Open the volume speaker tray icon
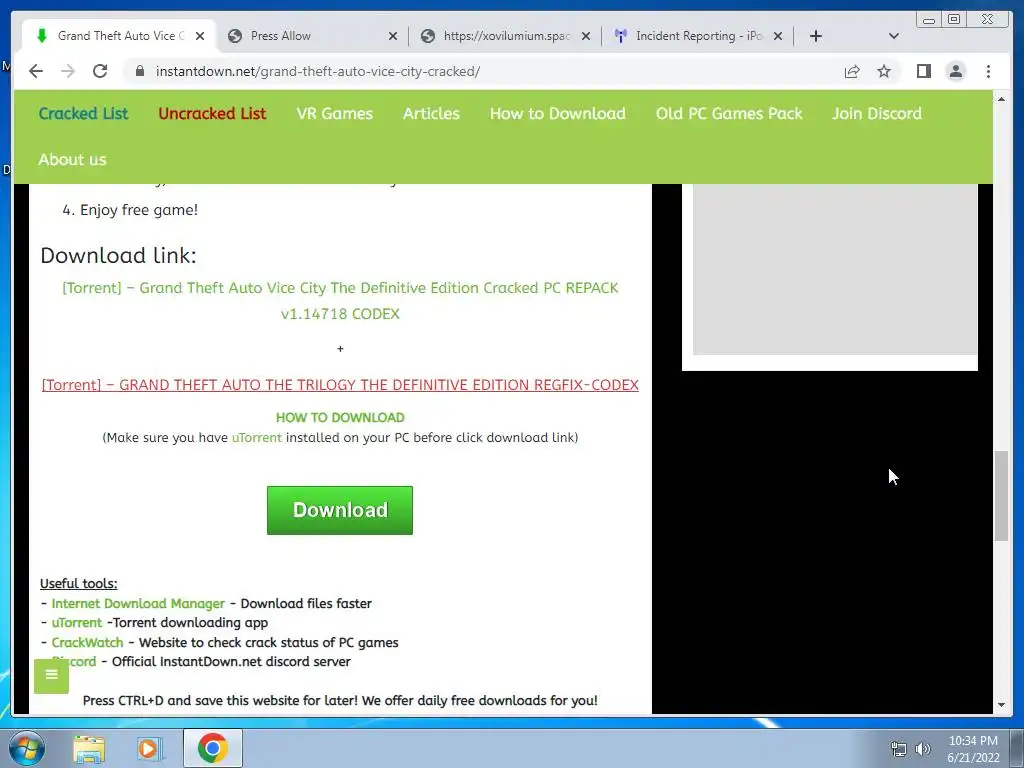The width and height of the screenshot is (1024, 768). click(923, 749)
